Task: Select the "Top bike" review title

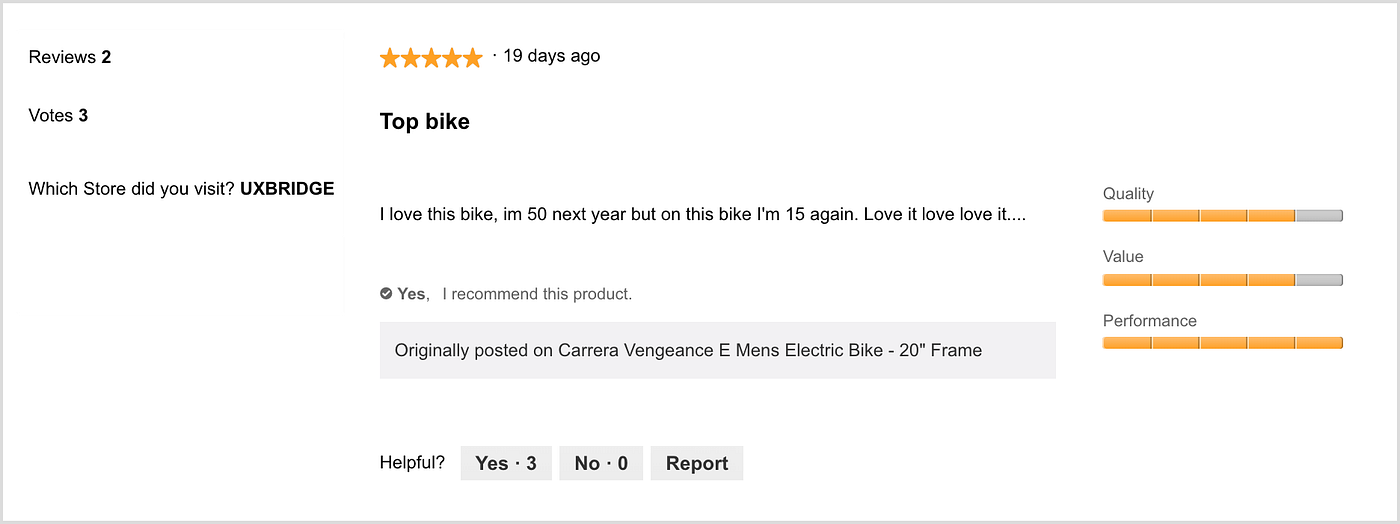Action: tap(425, 122)
